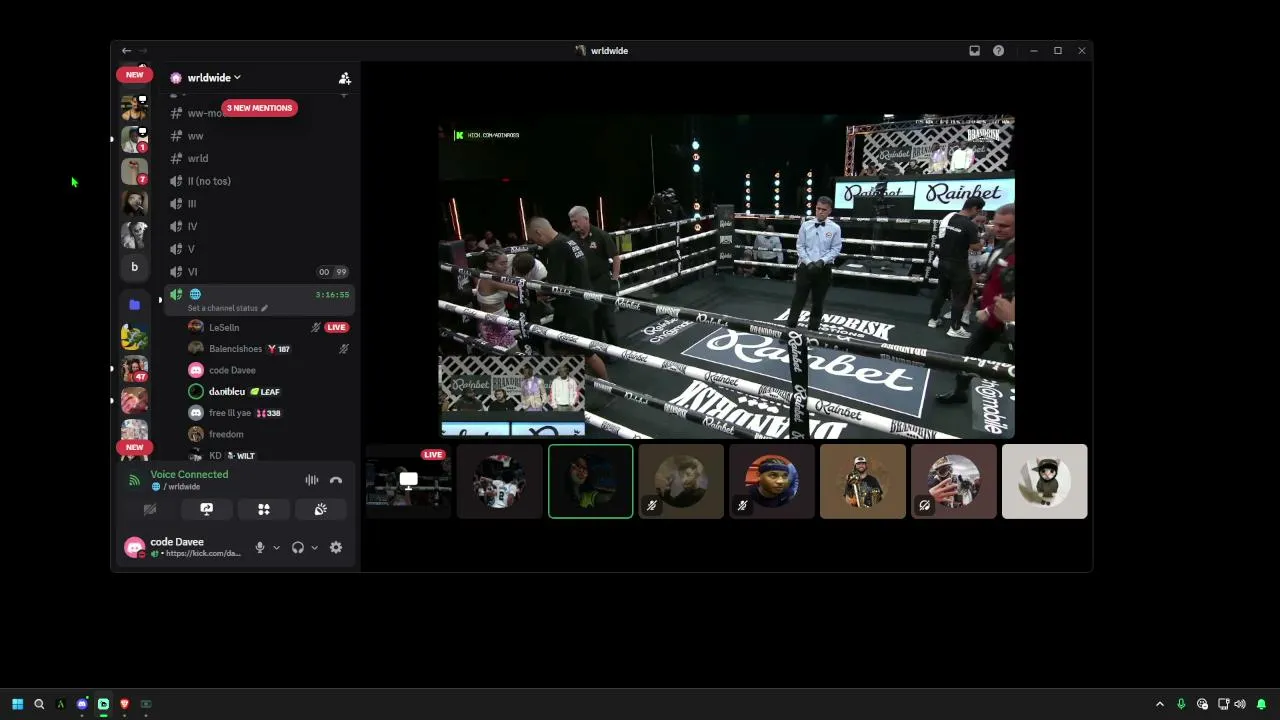Select the green-outlined speaking participant tile
The height and width of the screenshot is (720, 1280).
(x=590, y=482)
